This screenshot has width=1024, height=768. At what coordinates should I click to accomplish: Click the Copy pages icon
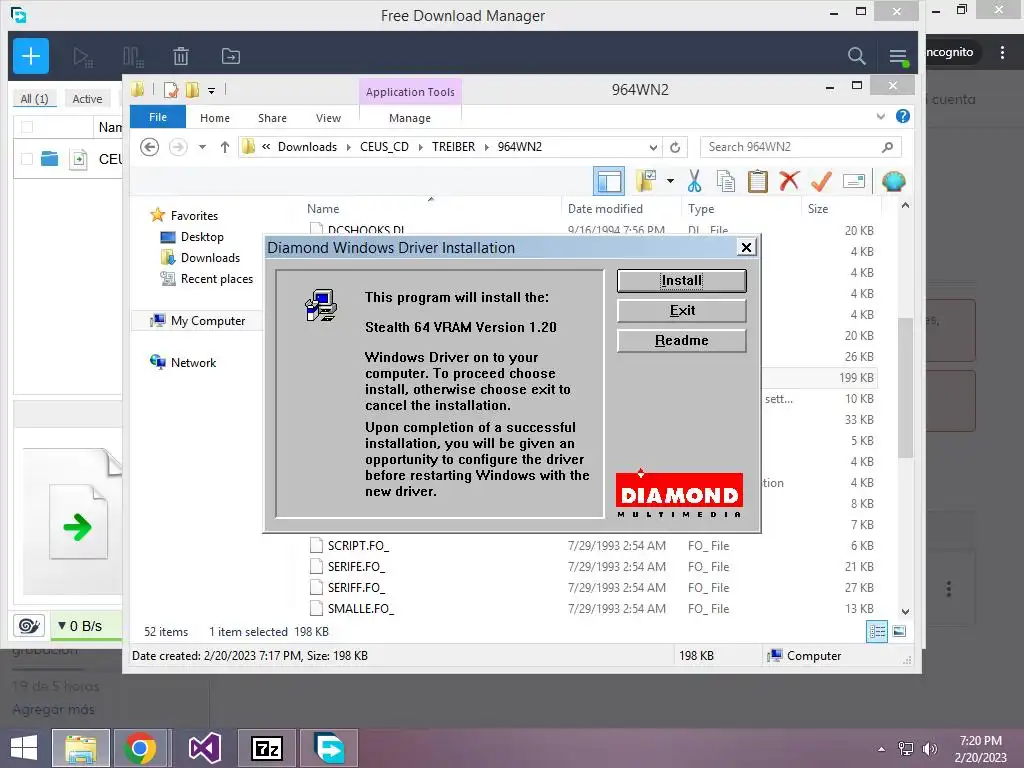pyautogui.click(x=725, y=181)
